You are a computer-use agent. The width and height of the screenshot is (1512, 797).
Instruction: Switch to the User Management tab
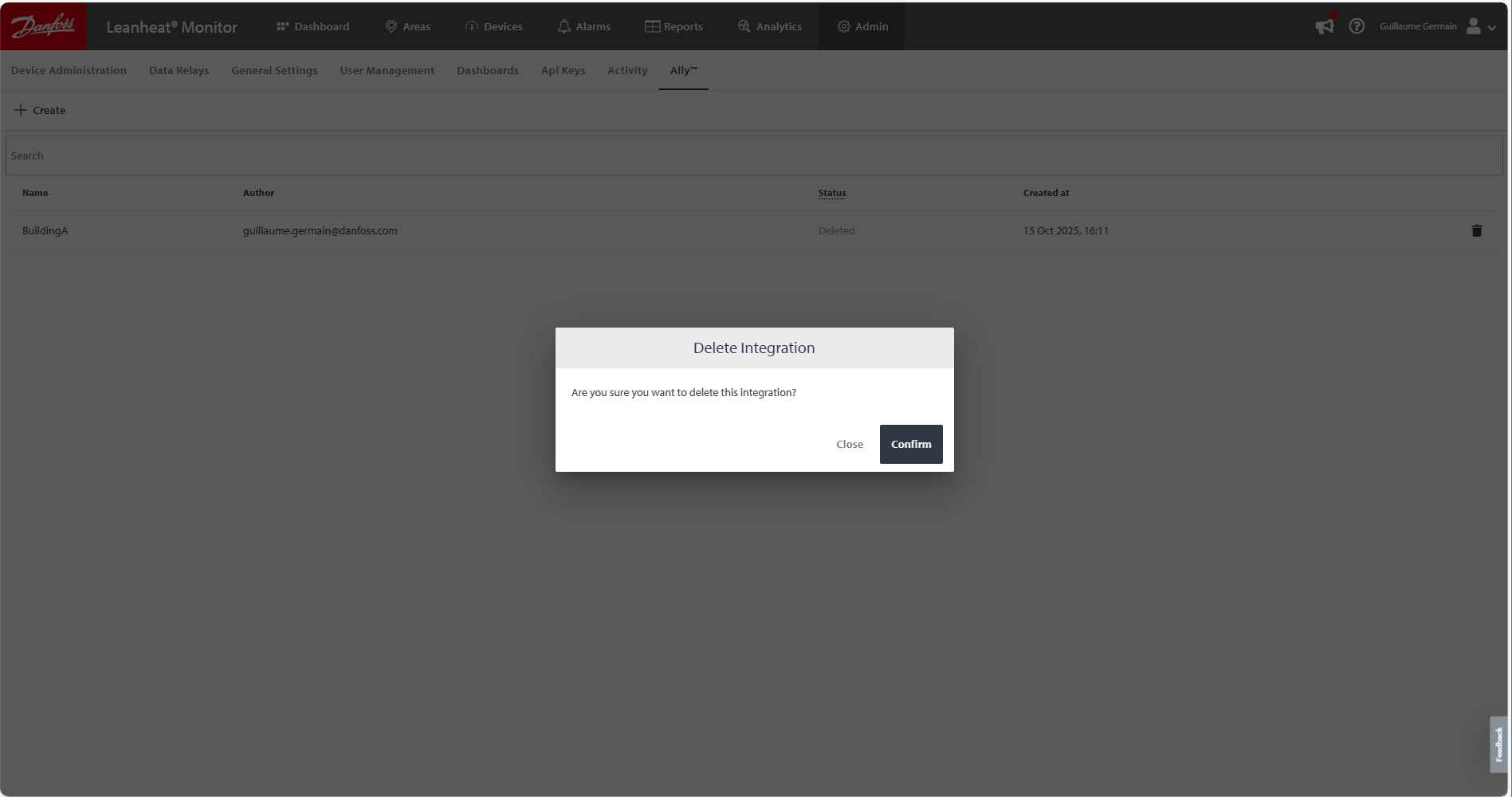pyautogui.click(x=387, y=70)
